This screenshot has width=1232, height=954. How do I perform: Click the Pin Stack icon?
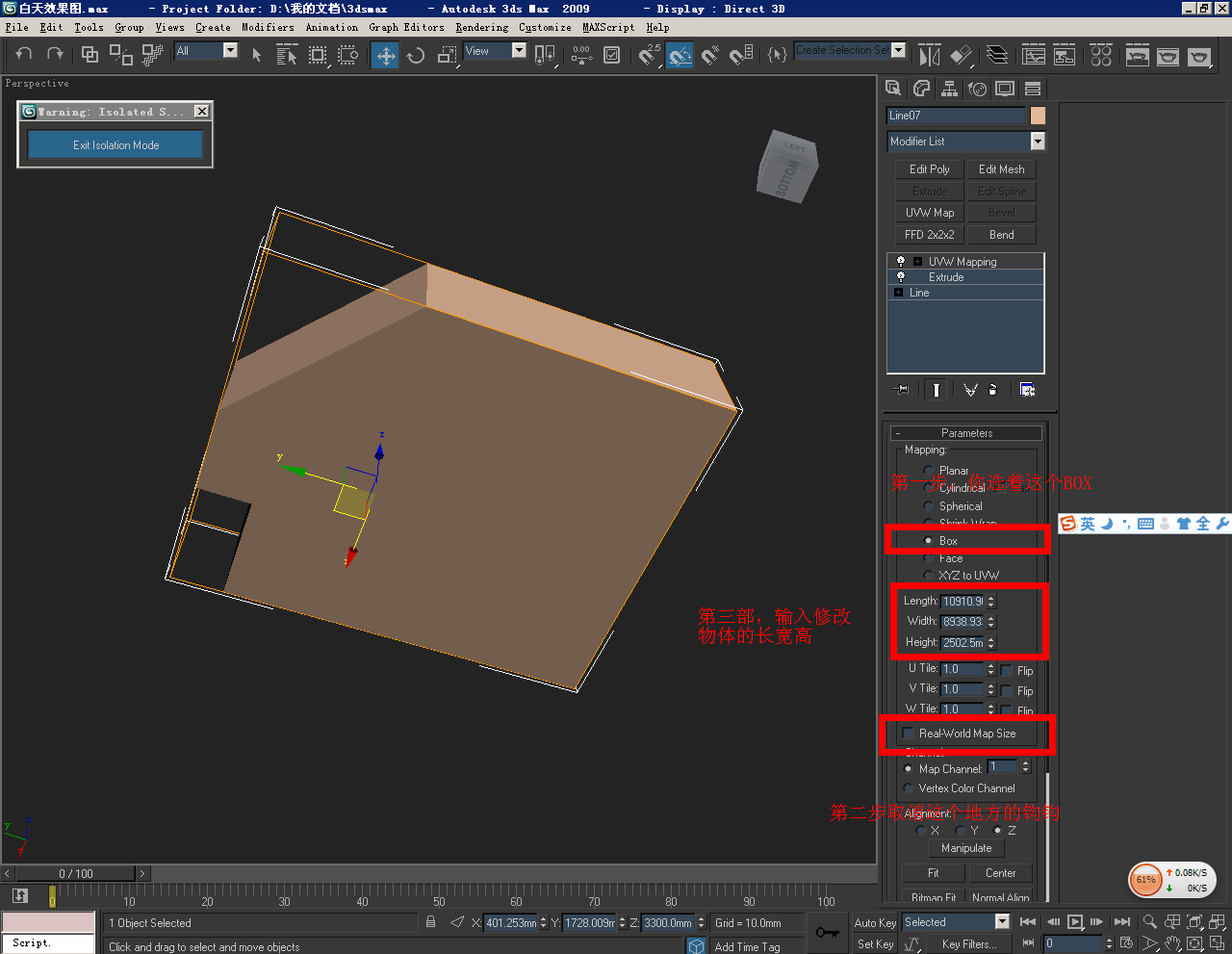pos(902,390)
